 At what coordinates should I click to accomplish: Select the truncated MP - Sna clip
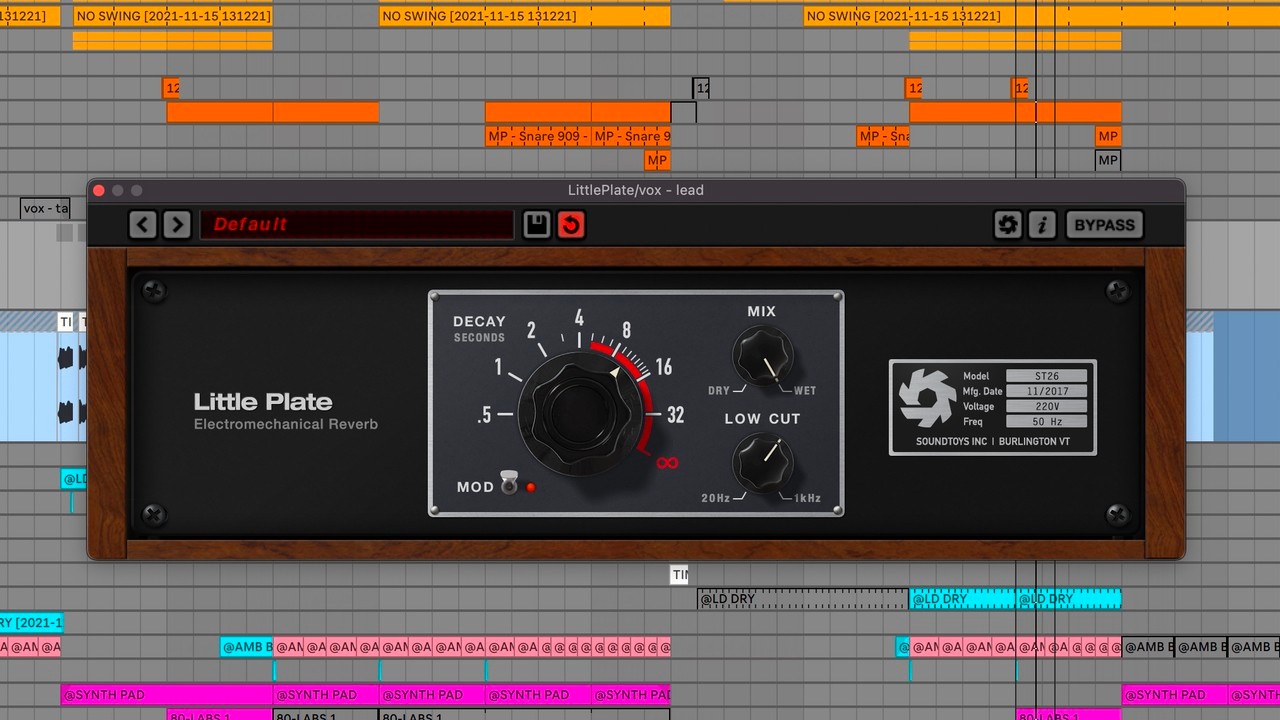(x=883, y=136)
